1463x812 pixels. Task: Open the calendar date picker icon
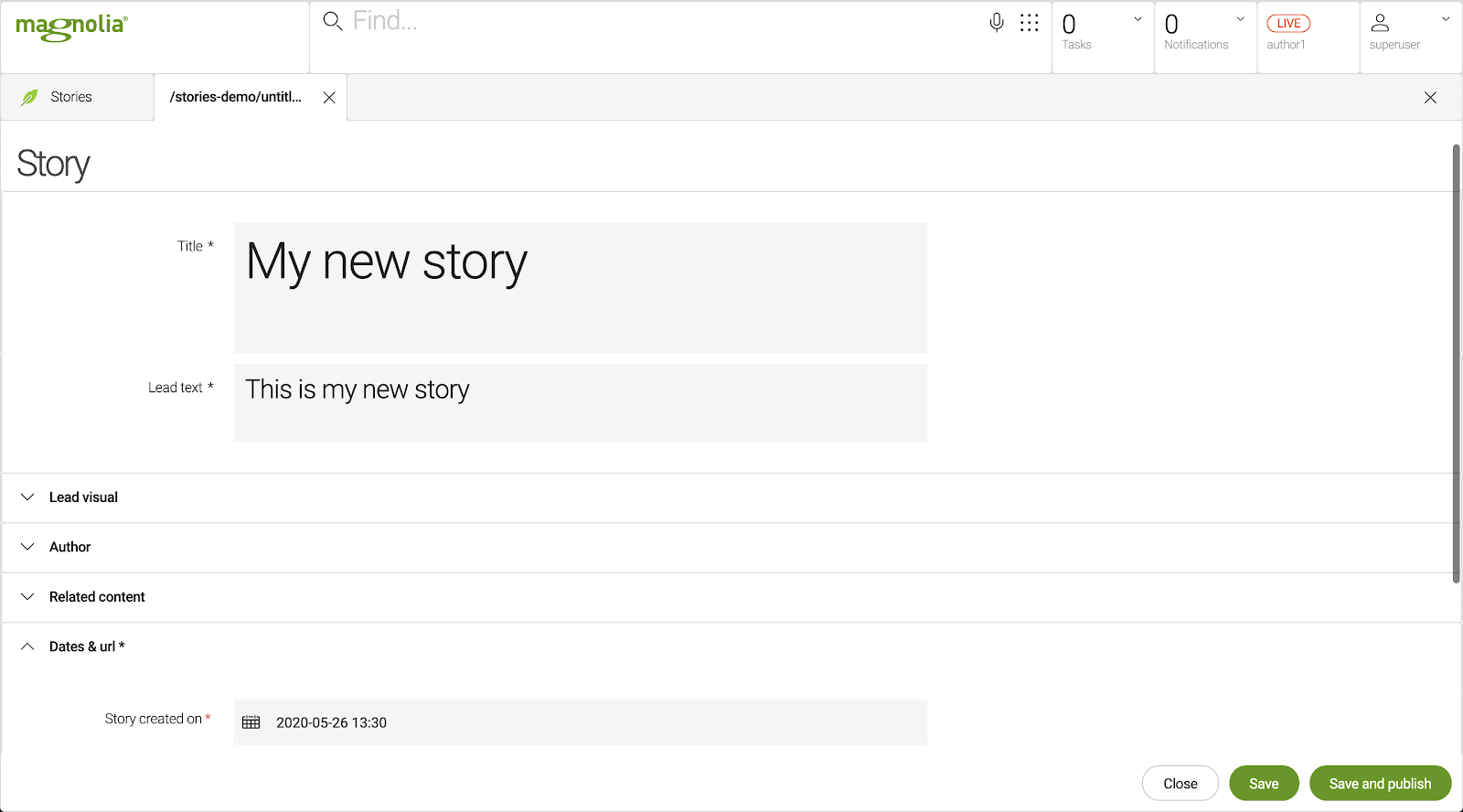[x=251, y=721]
